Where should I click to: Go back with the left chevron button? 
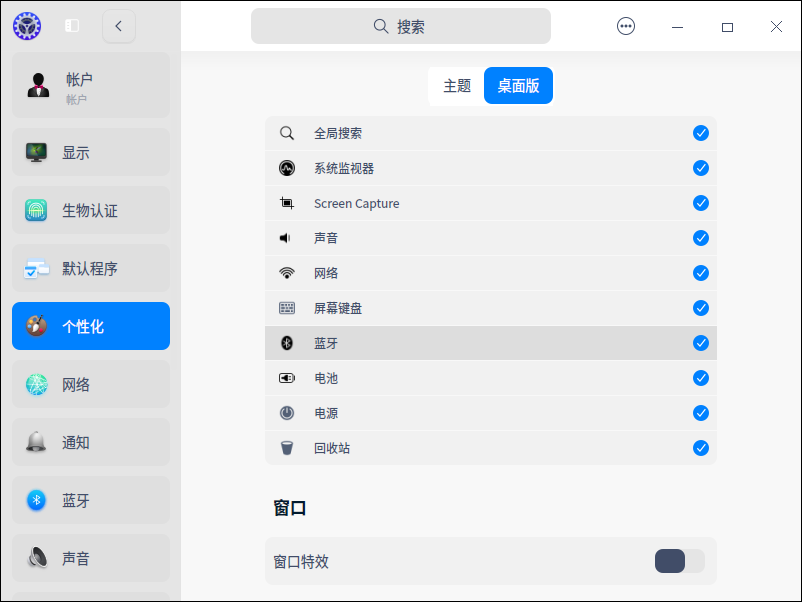tap(119, 26)
